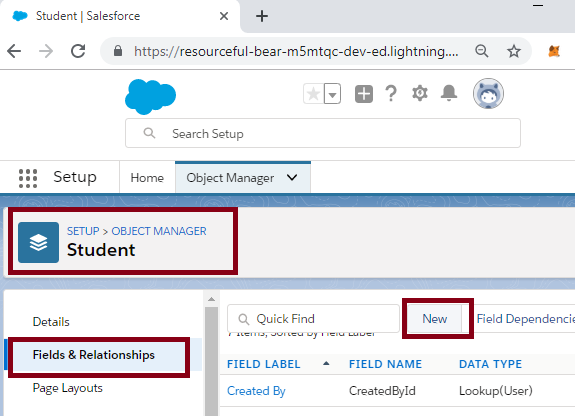This screenshot has height=416, width=584.
Task: Click the padlock site info icon
Action: (x=118, y=51)
